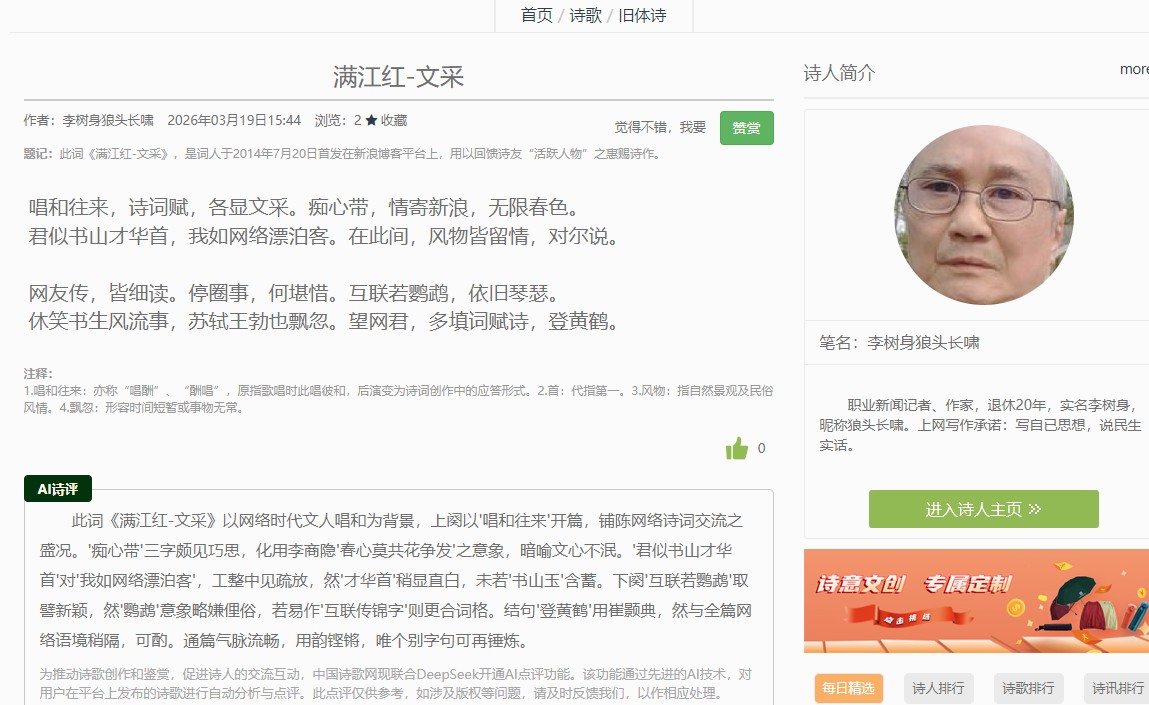Click the star icon beside 收藏
Screen dimensions: 1149x705
tap(371, 120)
